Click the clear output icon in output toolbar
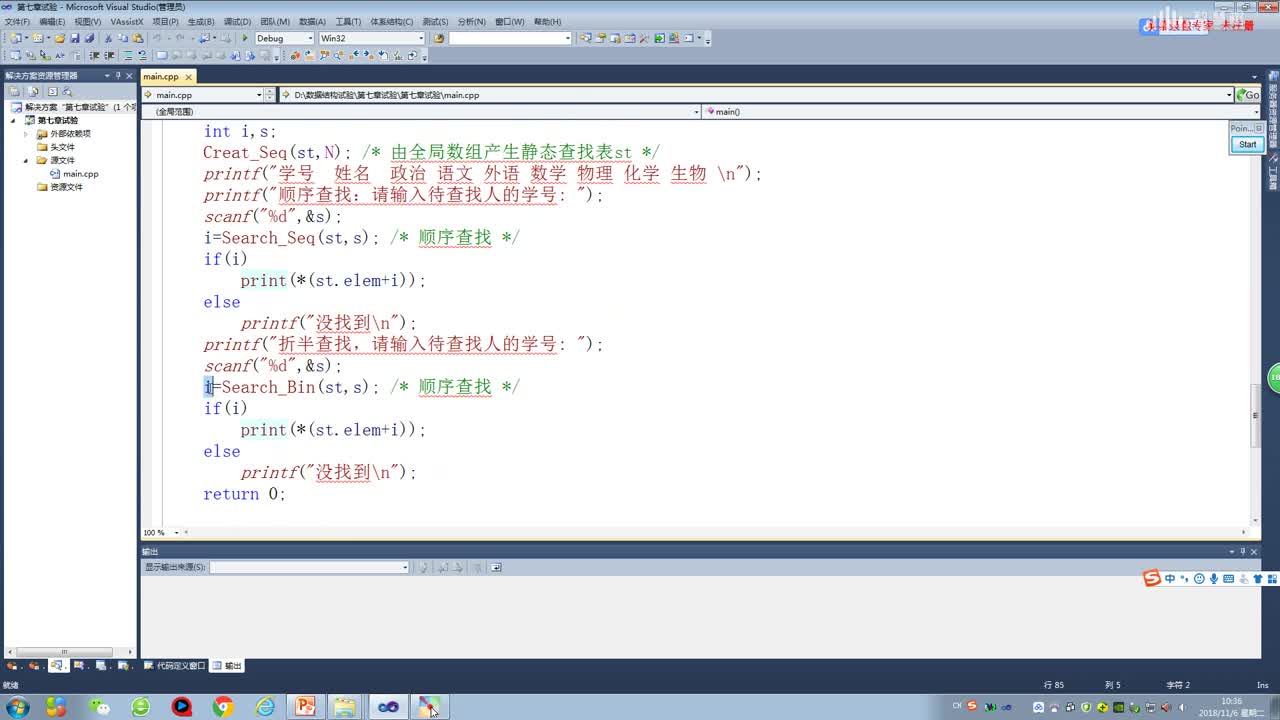This screenshot has height=720, width=1280. [477, 567]
